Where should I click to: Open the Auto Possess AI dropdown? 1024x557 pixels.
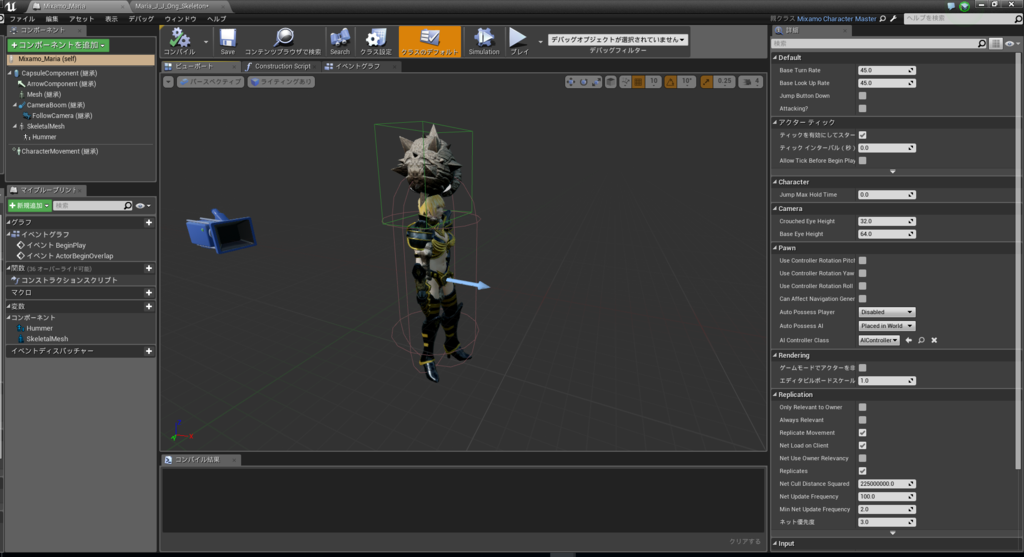886,326
